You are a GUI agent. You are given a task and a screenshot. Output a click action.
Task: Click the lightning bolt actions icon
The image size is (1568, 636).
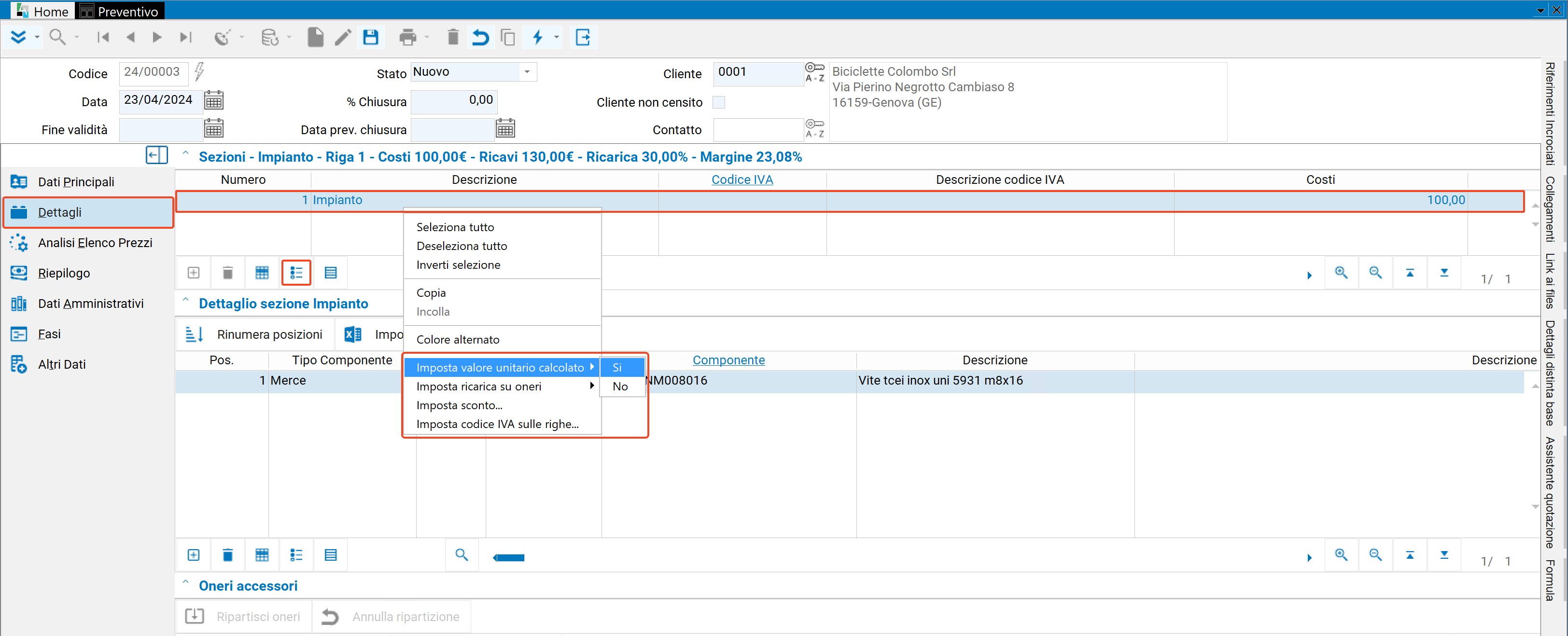[x=537, y=37]
